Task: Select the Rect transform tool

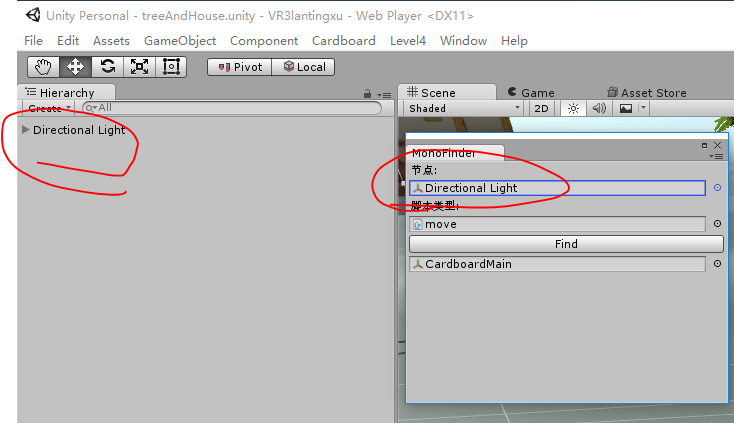Action: click(171, 67)
